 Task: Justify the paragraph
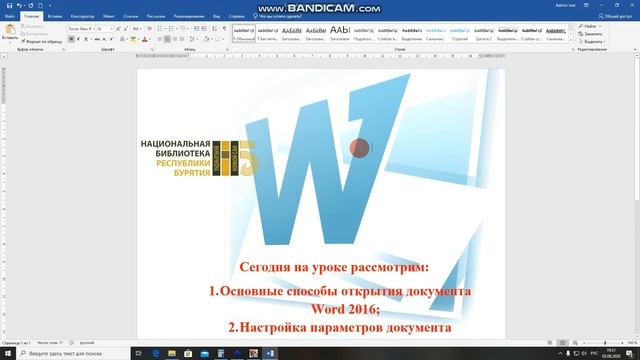point(182,39)
